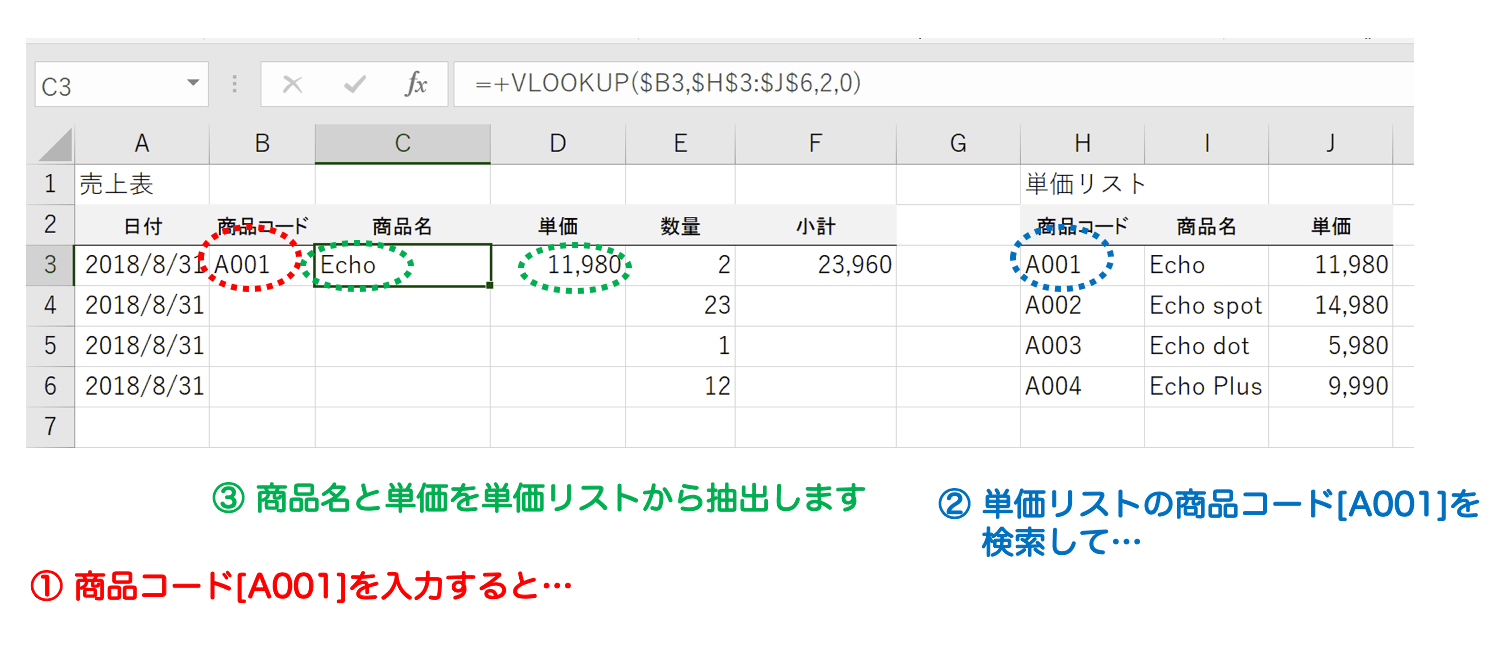Expand the Name Box dropdown arrow
Viewport: 1506px width, 652px height.
pyautogui.click(x=193, y=84)
